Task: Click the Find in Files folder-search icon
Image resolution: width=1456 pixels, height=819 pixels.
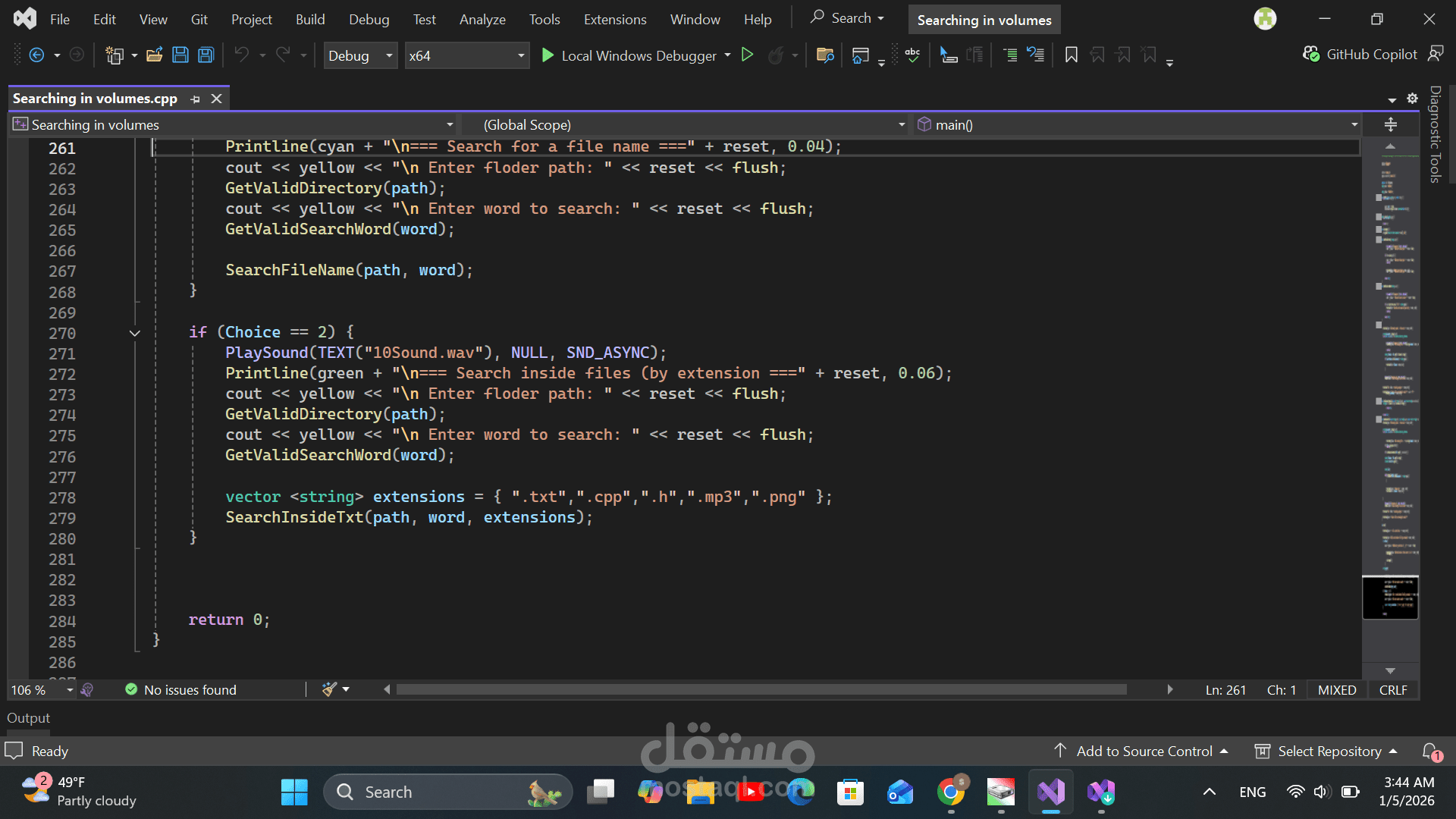Action: 825,55
